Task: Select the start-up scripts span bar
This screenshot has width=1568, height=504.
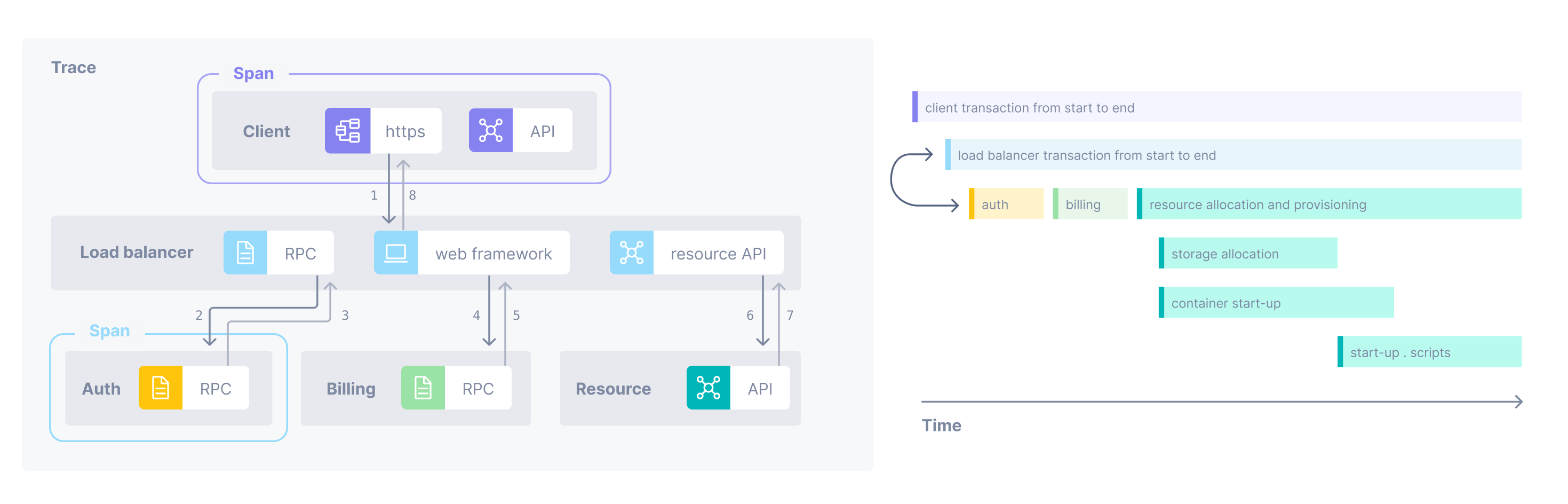Action: tap(1429, 352)
